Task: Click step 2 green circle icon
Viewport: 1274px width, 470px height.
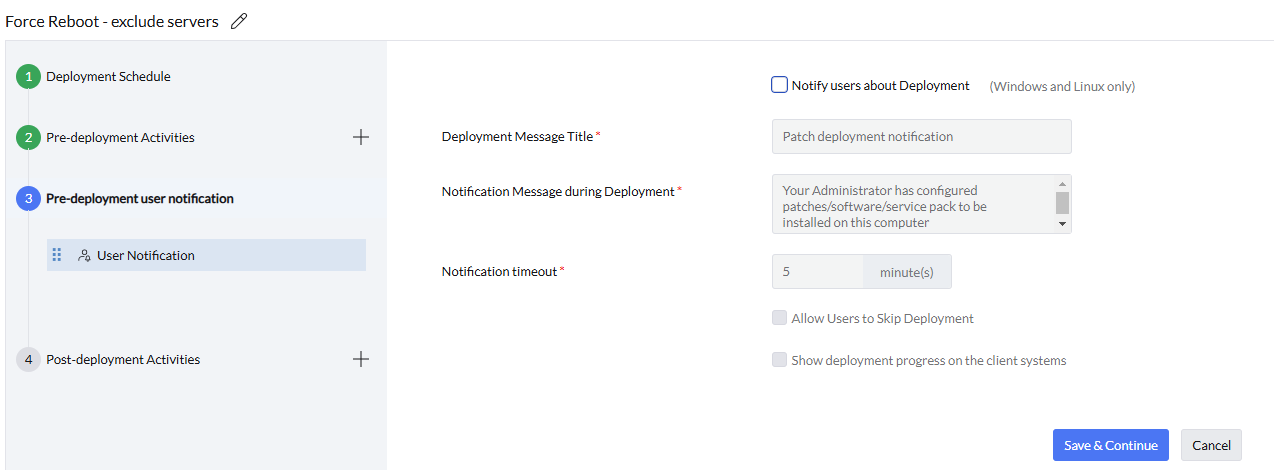Action: [28, 138]
